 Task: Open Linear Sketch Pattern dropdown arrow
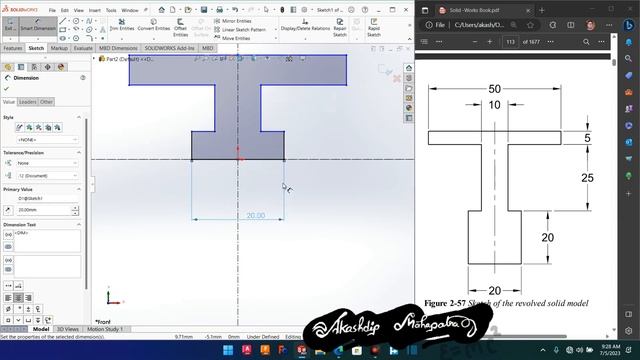[276, 29]
